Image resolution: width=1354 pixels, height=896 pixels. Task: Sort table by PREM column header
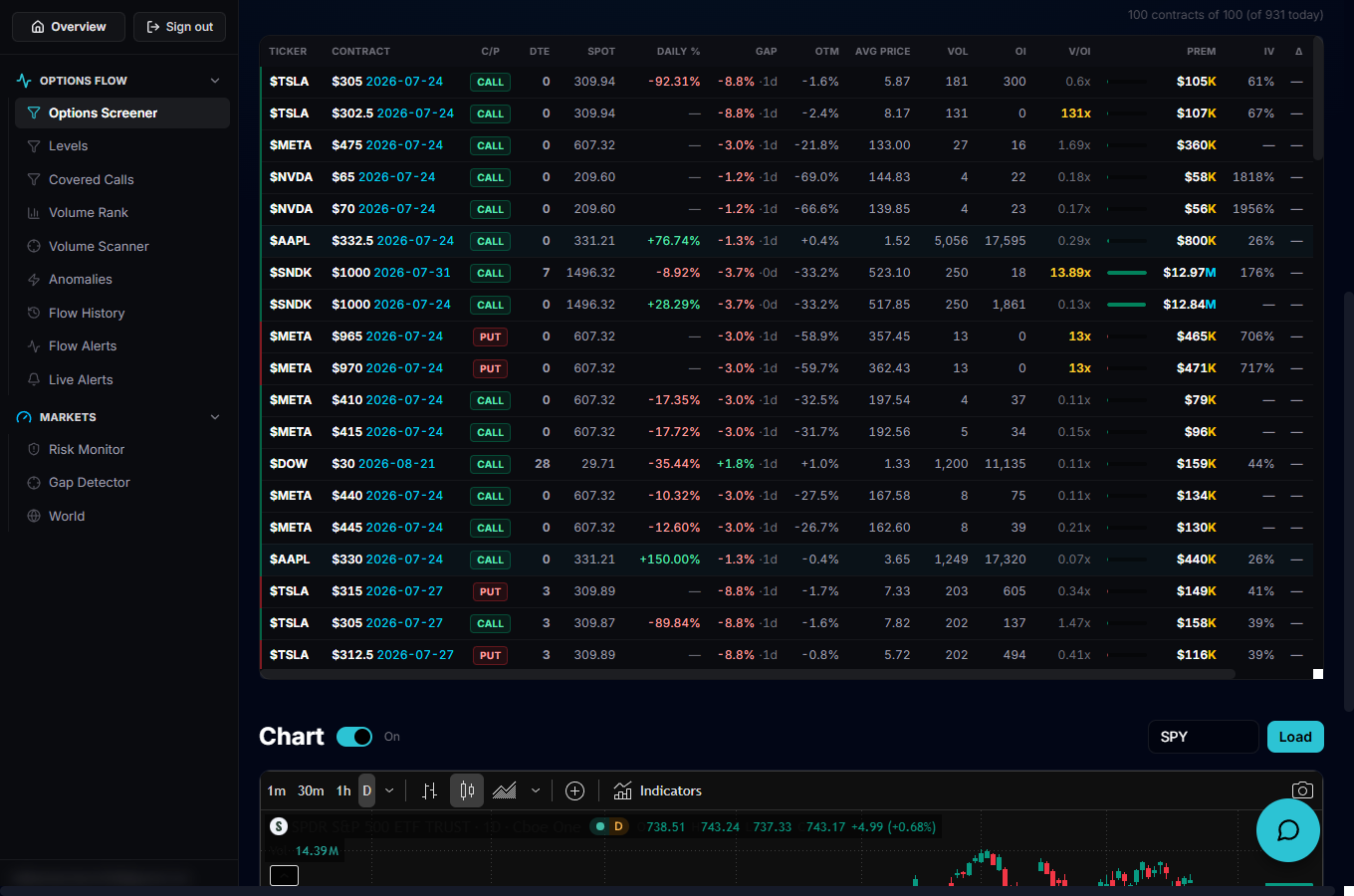(x=1201, y=51)
